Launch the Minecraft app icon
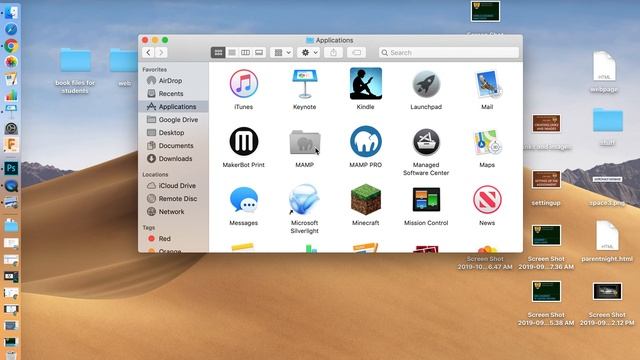Viewport: 640px width, 360px height. 366,200
